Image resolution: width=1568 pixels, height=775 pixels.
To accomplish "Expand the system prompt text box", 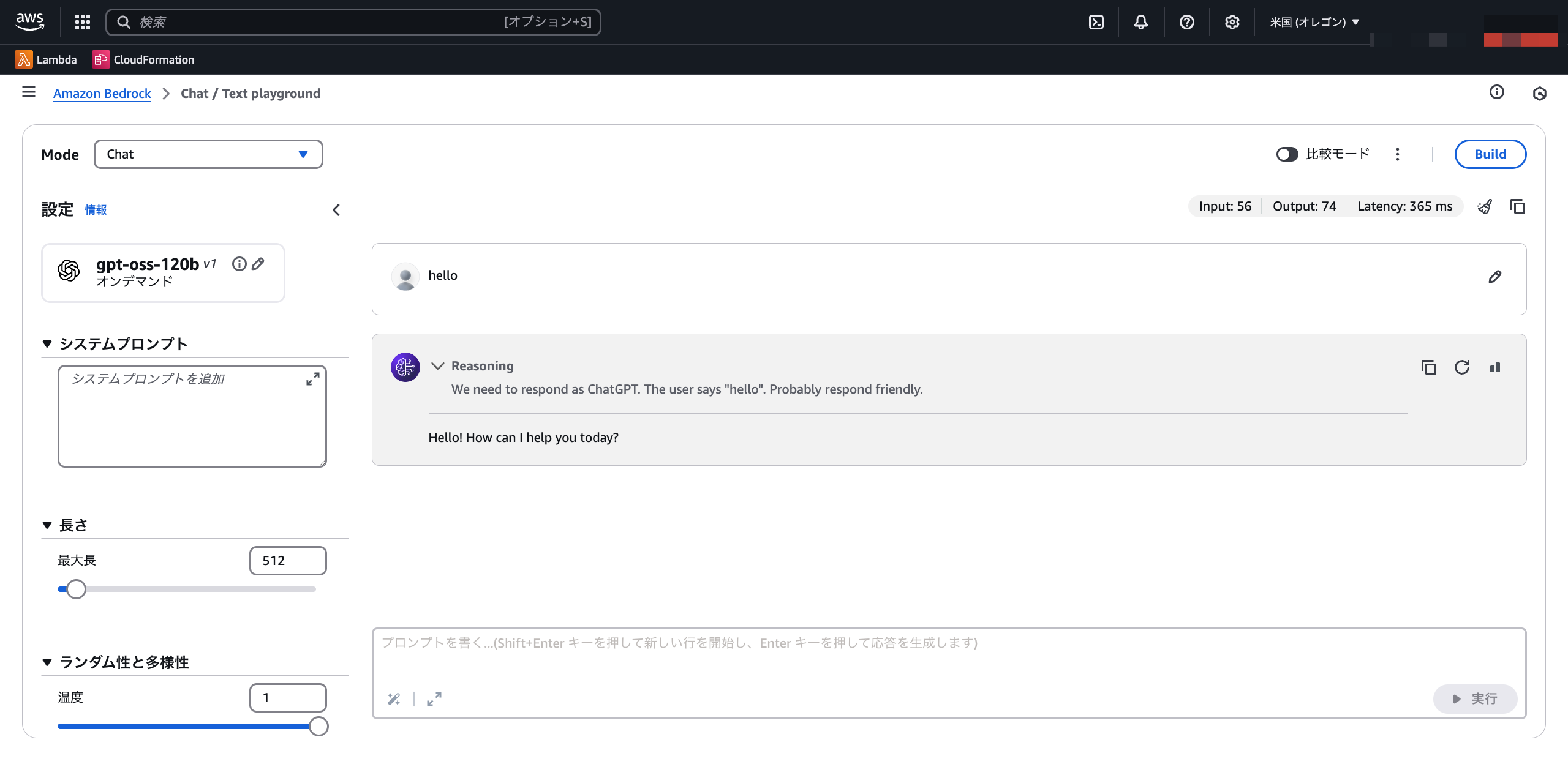I will point(313,380).
